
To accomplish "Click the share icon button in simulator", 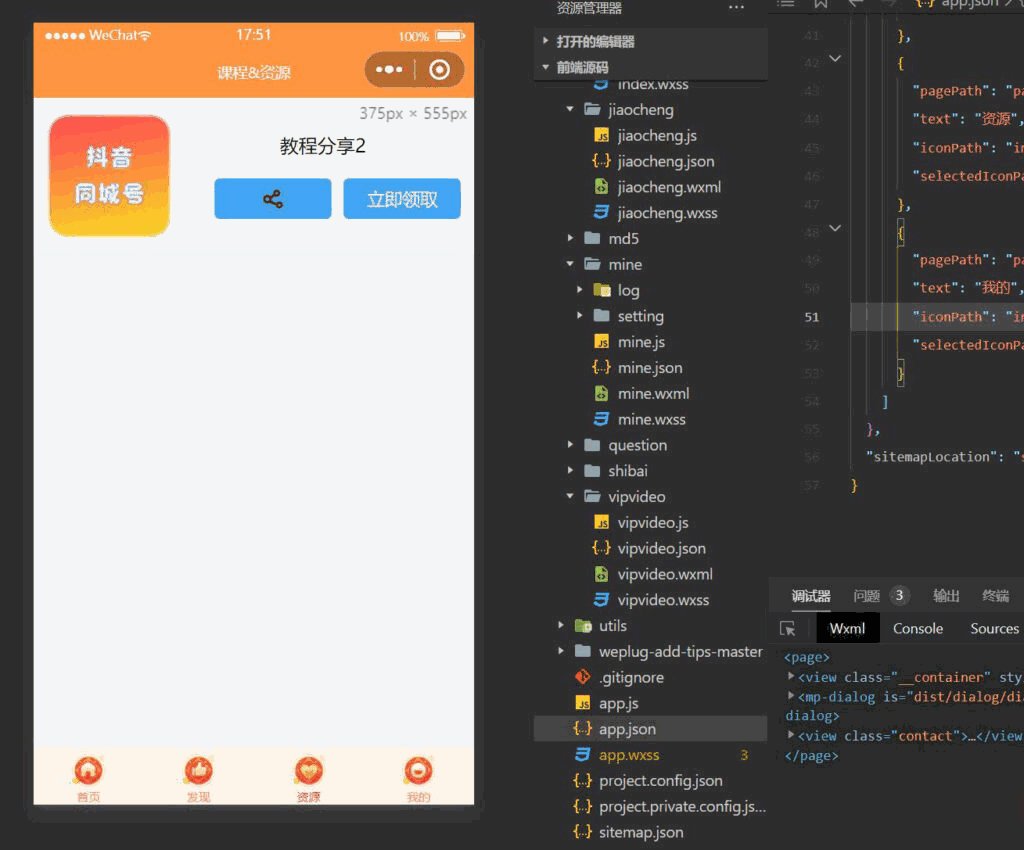I will pyautogui.click(x=272, y=199).
